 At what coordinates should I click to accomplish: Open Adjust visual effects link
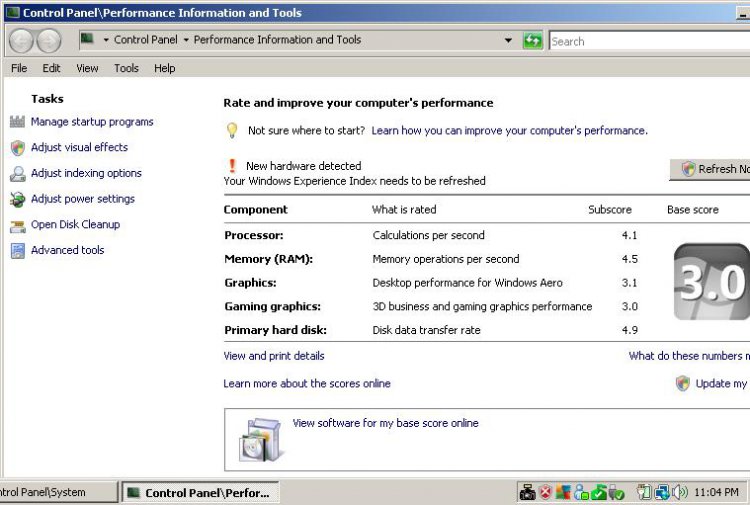79,147
